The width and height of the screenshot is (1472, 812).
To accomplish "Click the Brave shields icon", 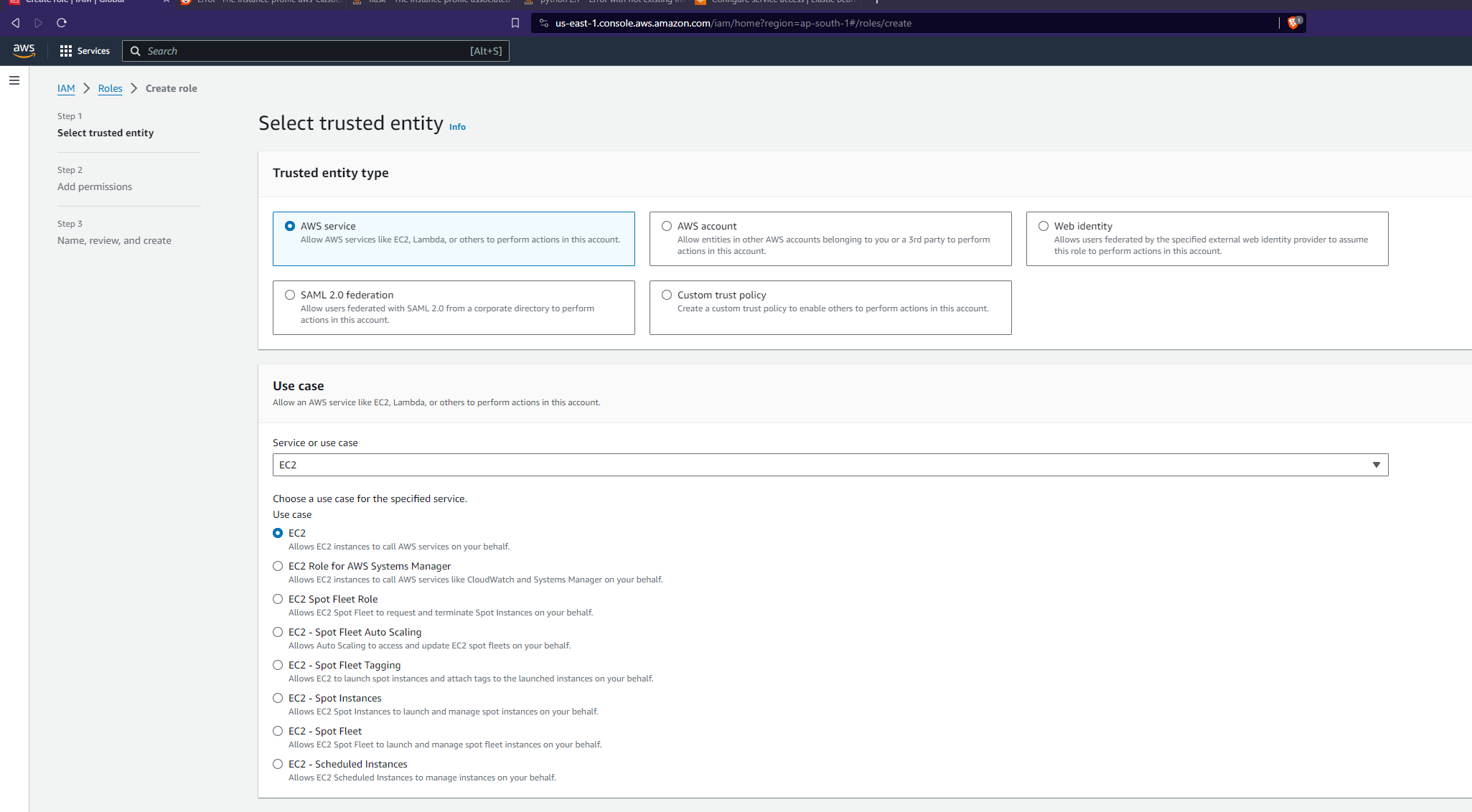I will tap(1293, 23).
